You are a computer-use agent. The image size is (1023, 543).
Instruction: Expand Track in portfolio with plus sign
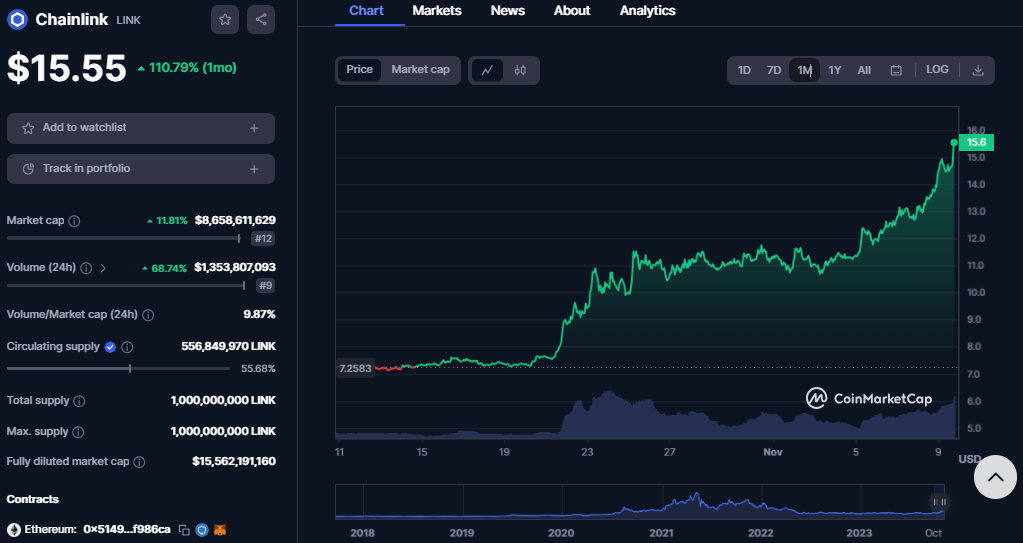tap(254, 169)
